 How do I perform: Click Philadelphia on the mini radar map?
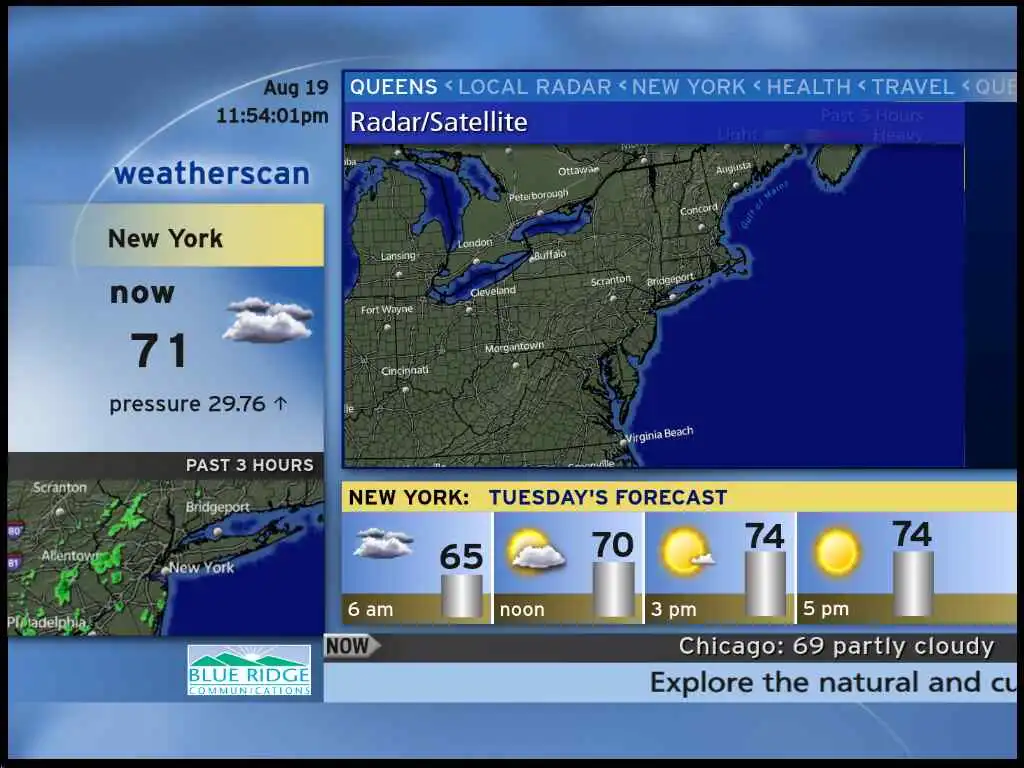point(46,622)
